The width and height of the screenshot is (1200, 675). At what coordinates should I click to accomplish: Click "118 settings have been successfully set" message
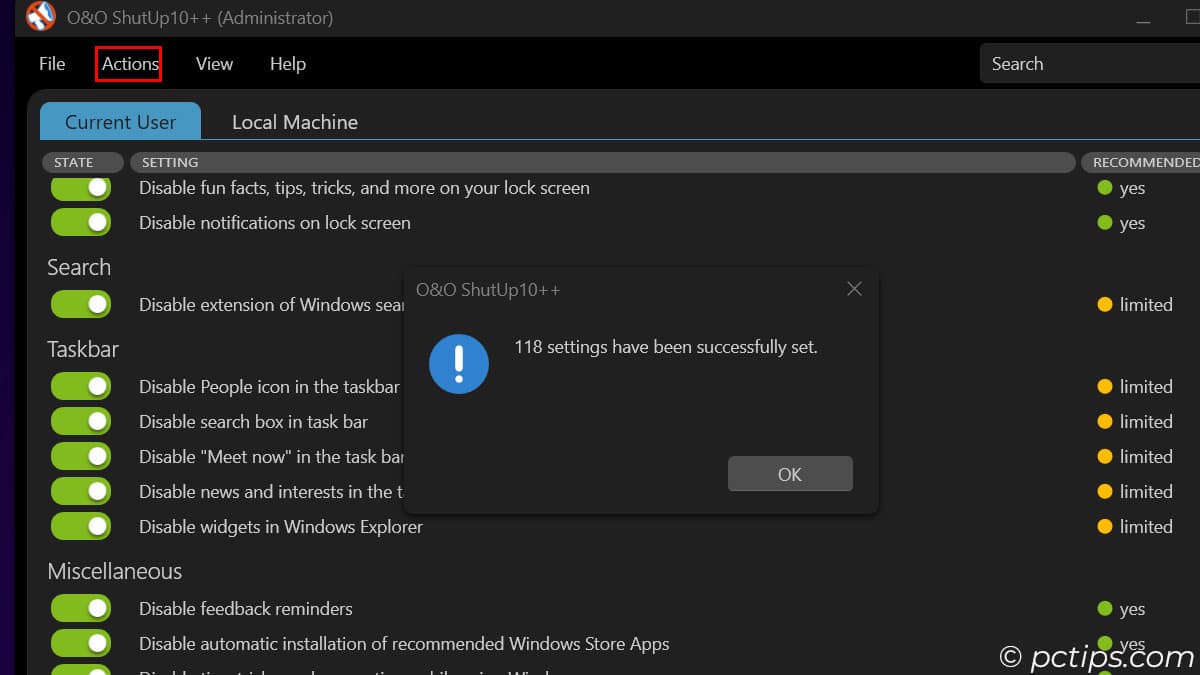click(666, 348)
